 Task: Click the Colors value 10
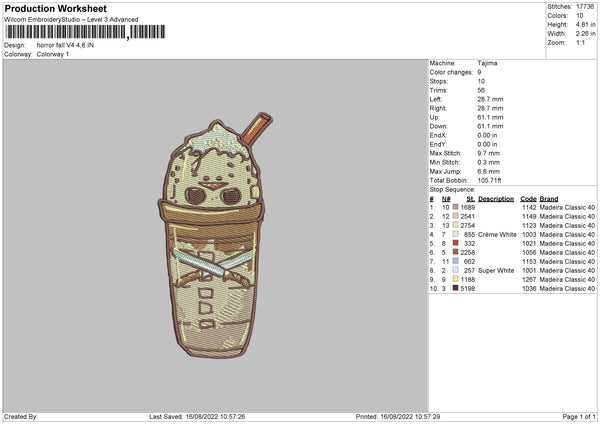(580, 16)
